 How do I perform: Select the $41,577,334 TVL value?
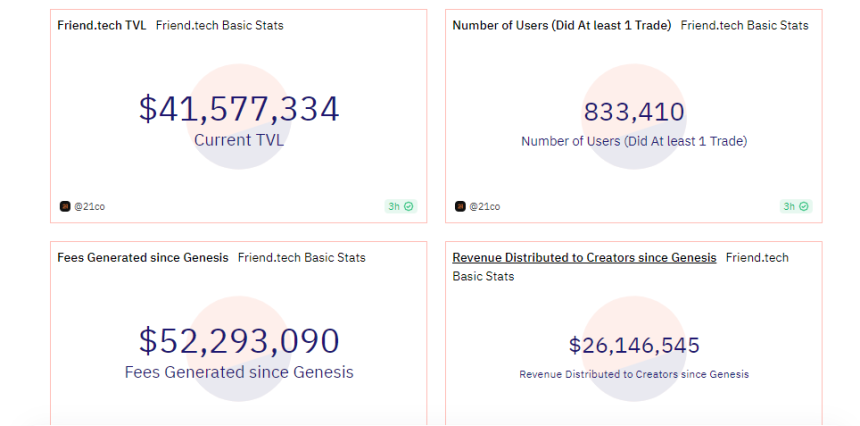239,109
